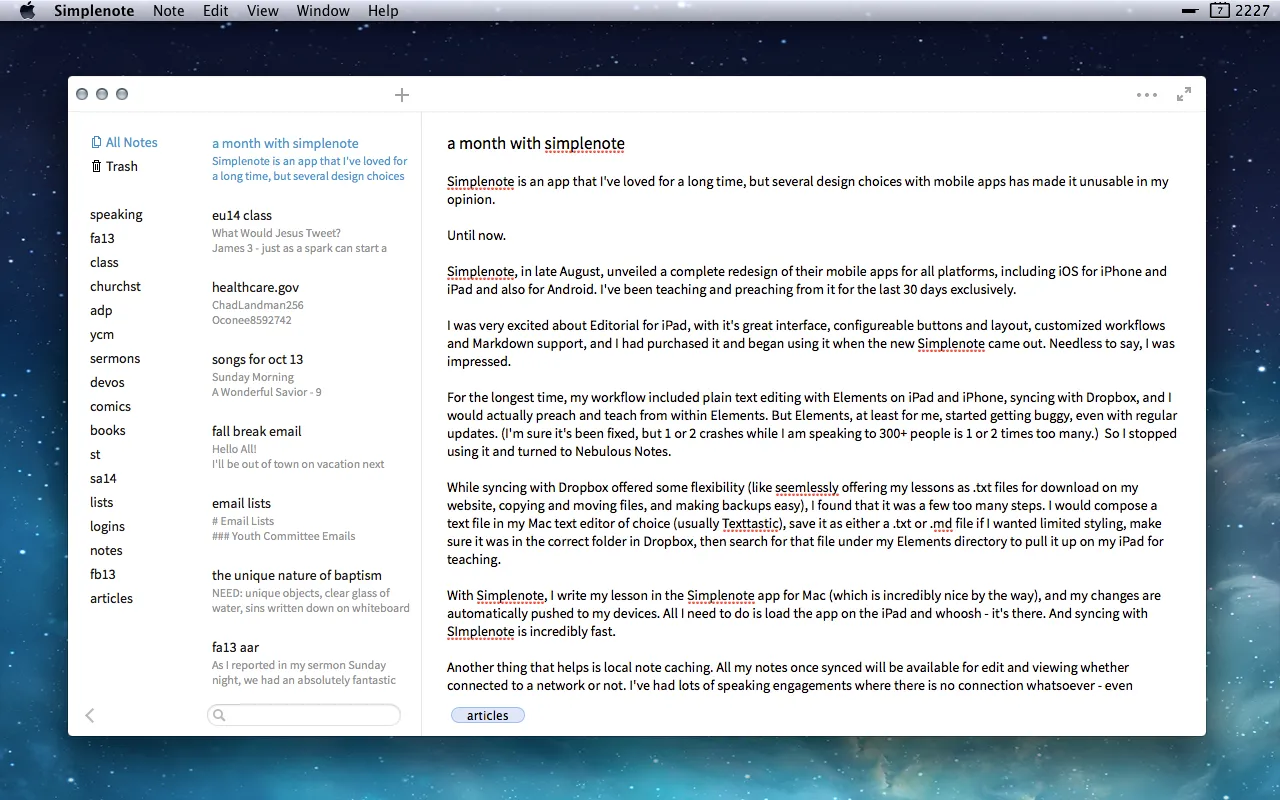Select the notes tag
The width and height of the screenshot is (1280, 800).
click(x=106, y=550)
